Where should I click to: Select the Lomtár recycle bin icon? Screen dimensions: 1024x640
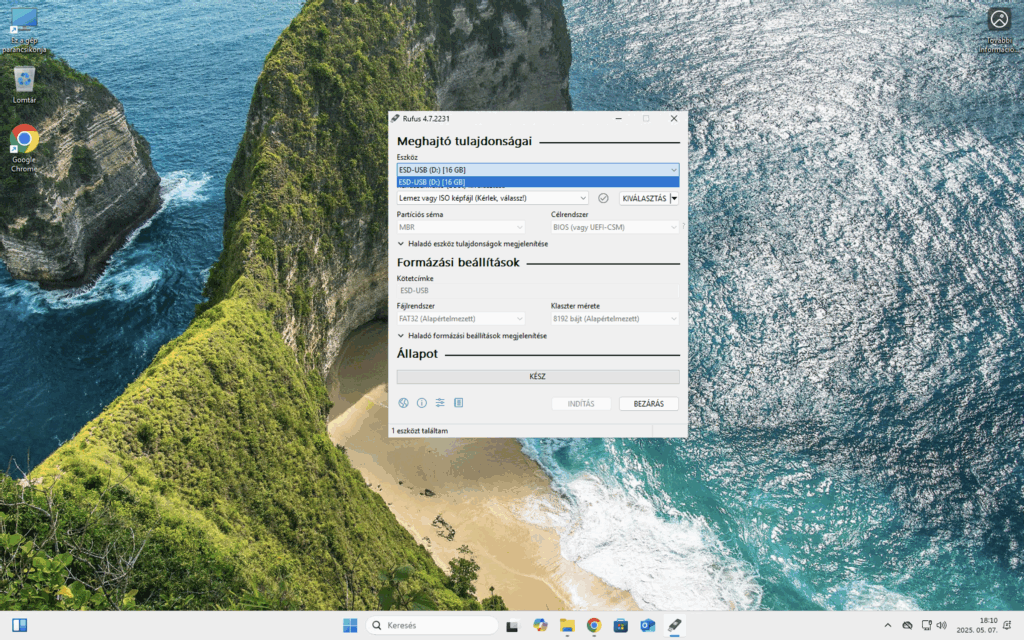point(24,85)
